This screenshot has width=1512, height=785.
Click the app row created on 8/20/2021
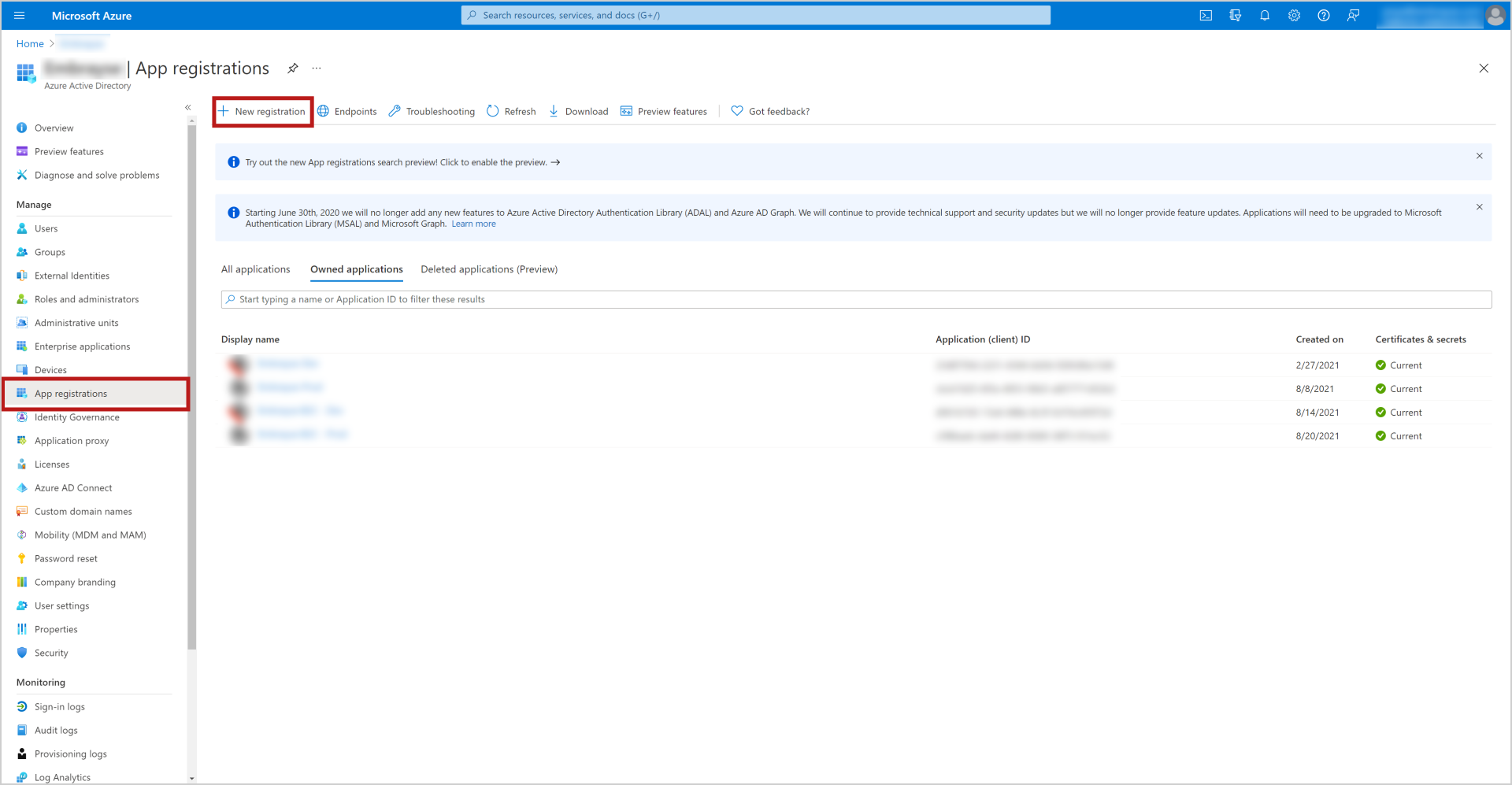pos(856,436)
